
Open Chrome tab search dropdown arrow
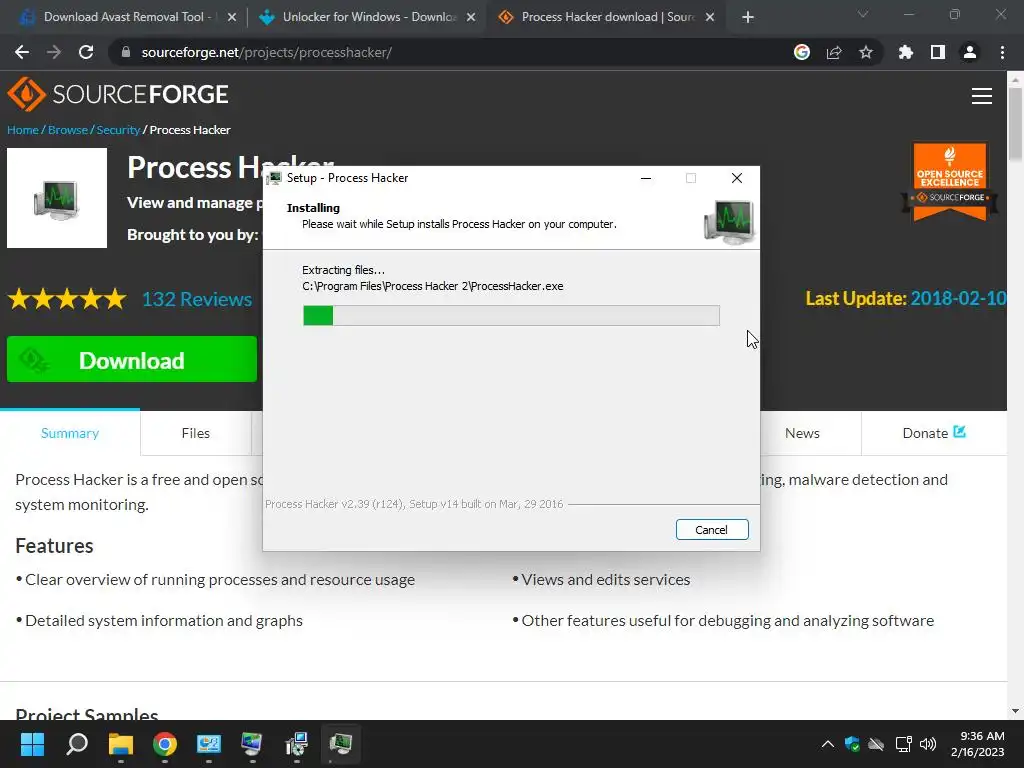click(x=863, y=14)
